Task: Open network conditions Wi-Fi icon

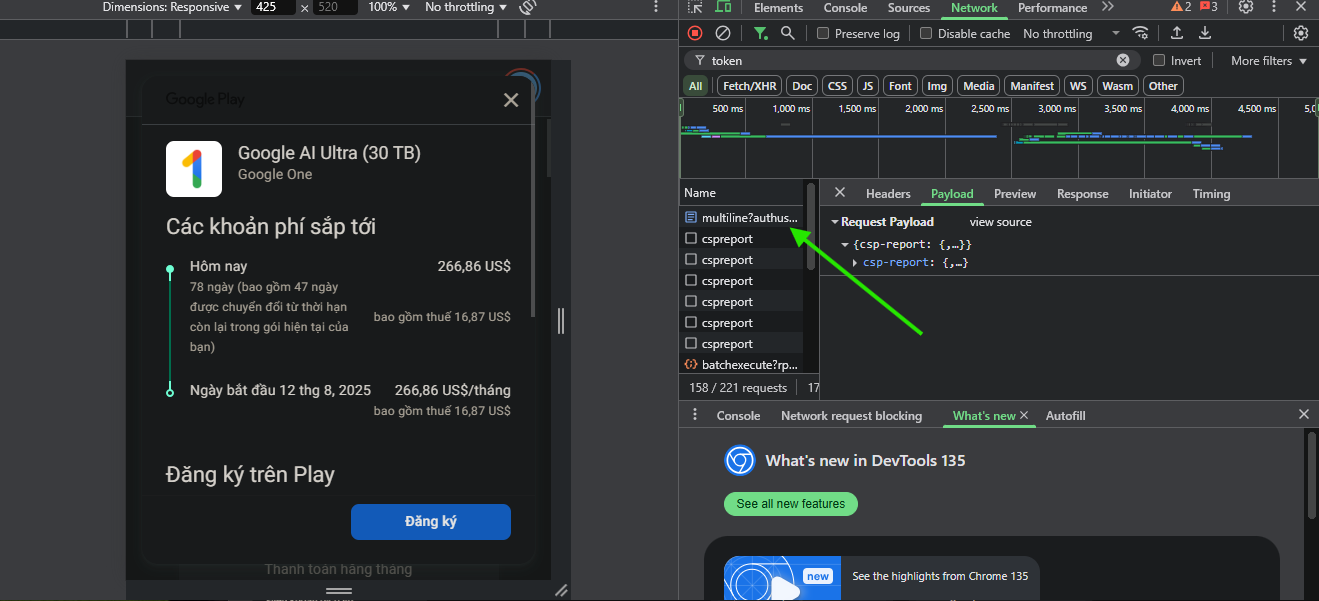Action: click(1141, 33)
